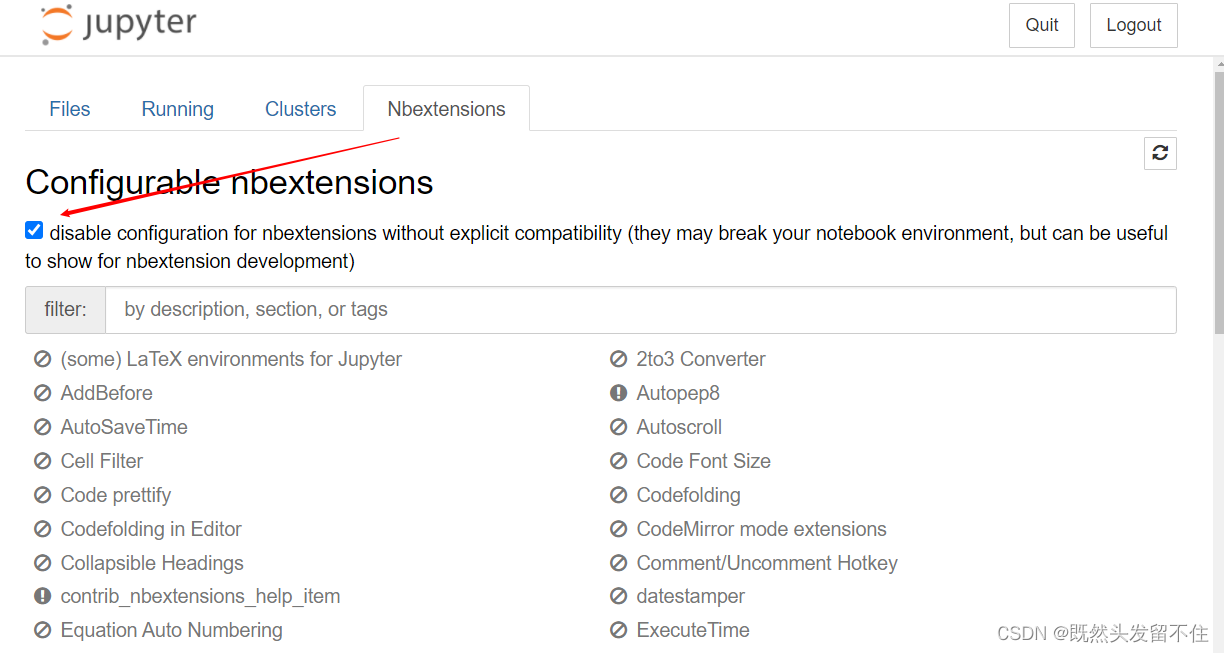Viewport: 1224px width, 653px height.
Task: Click the disabled icon beside AddBefore
Action: coord(42,393)
